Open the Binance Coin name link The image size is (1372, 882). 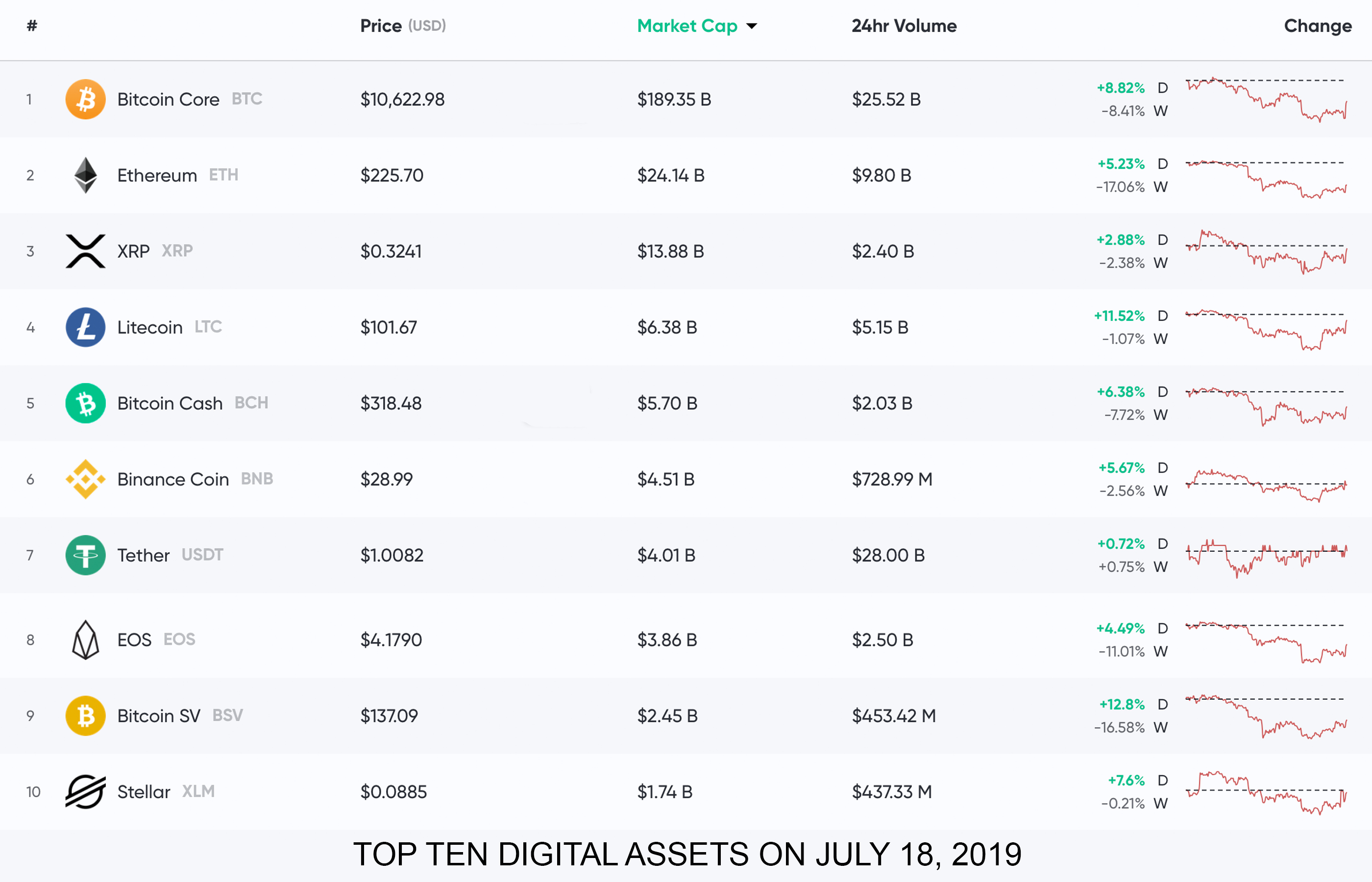pyautogui.click(x=173, y=479)
